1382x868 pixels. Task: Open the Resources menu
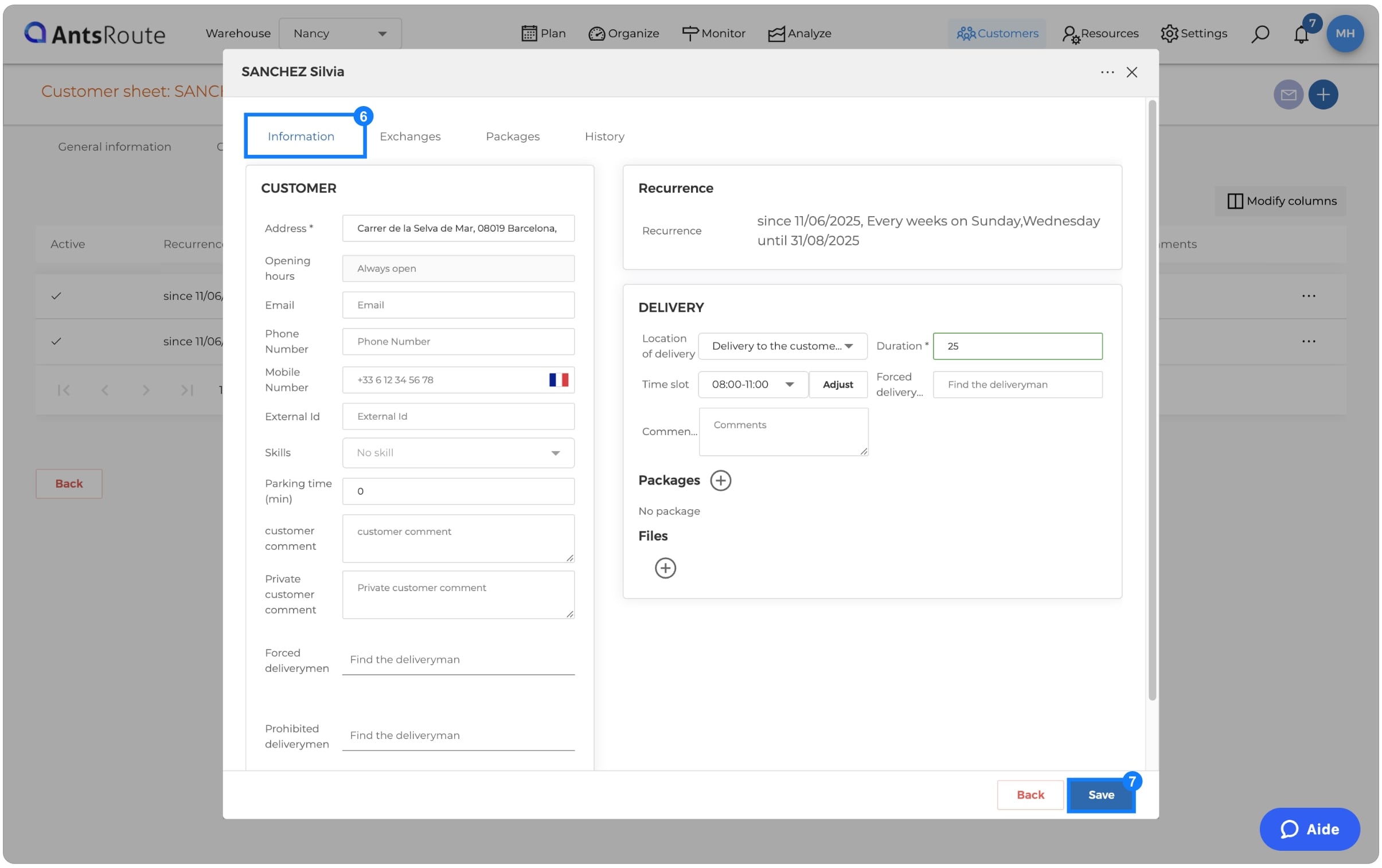point(1100,33)
